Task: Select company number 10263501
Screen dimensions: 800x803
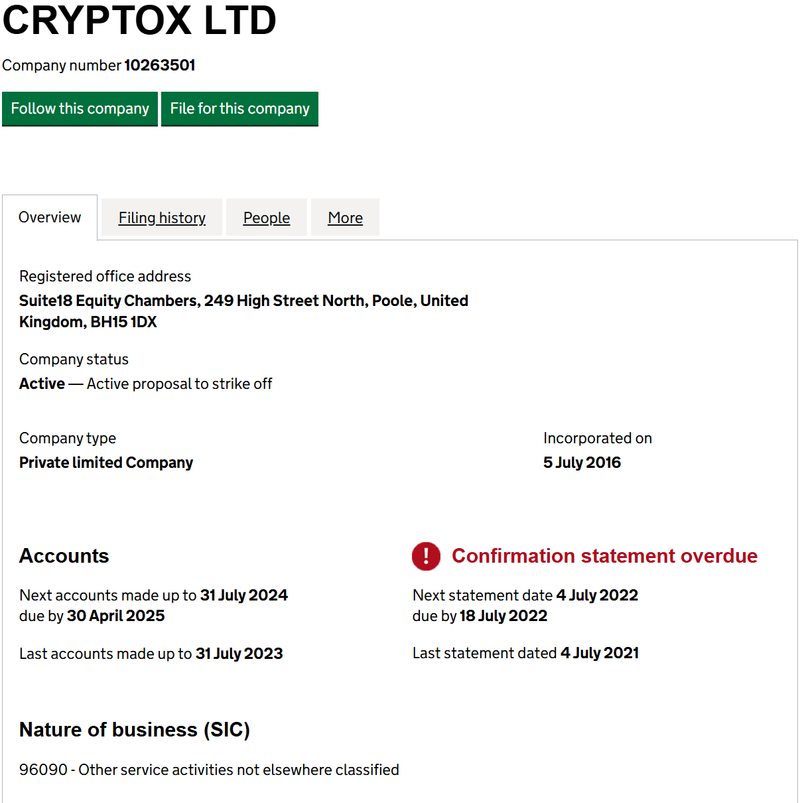Action: click(x=159, y=65)
